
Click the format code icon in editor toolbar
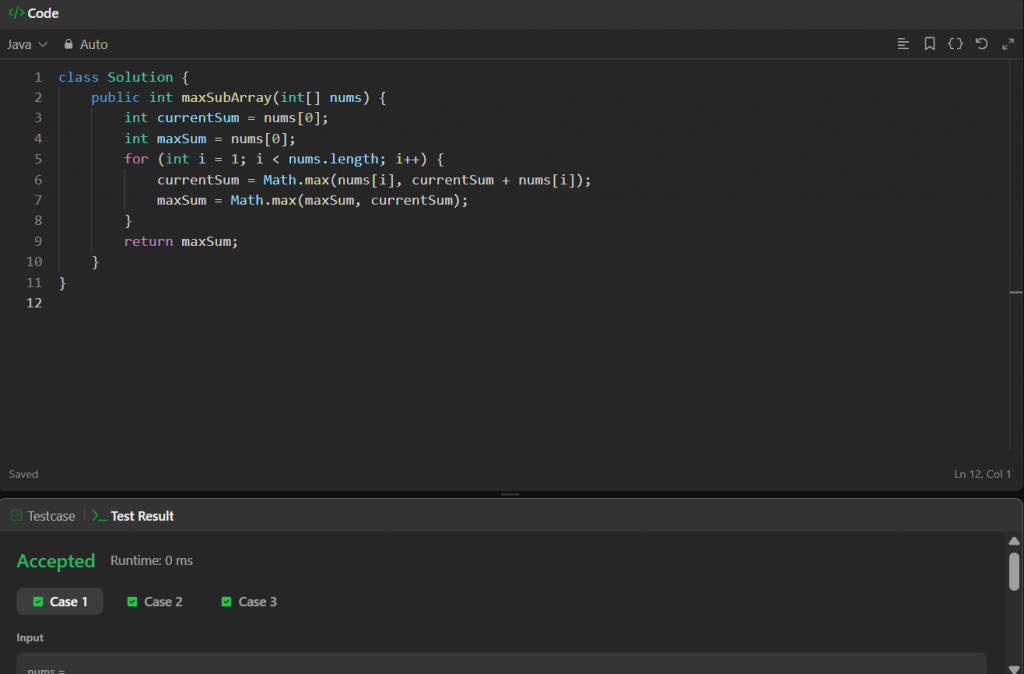pyautogui.click(x=903, y=44)
